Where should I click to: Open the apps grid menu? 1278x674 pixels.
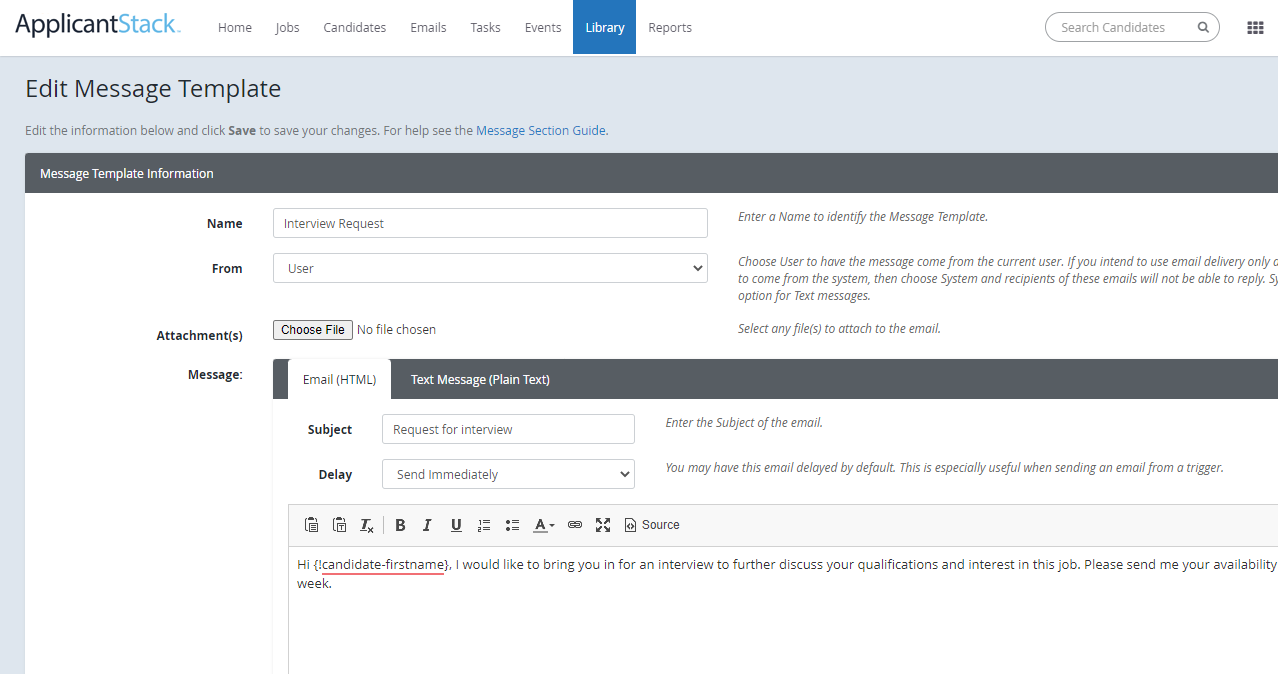tap(1255, 27)
